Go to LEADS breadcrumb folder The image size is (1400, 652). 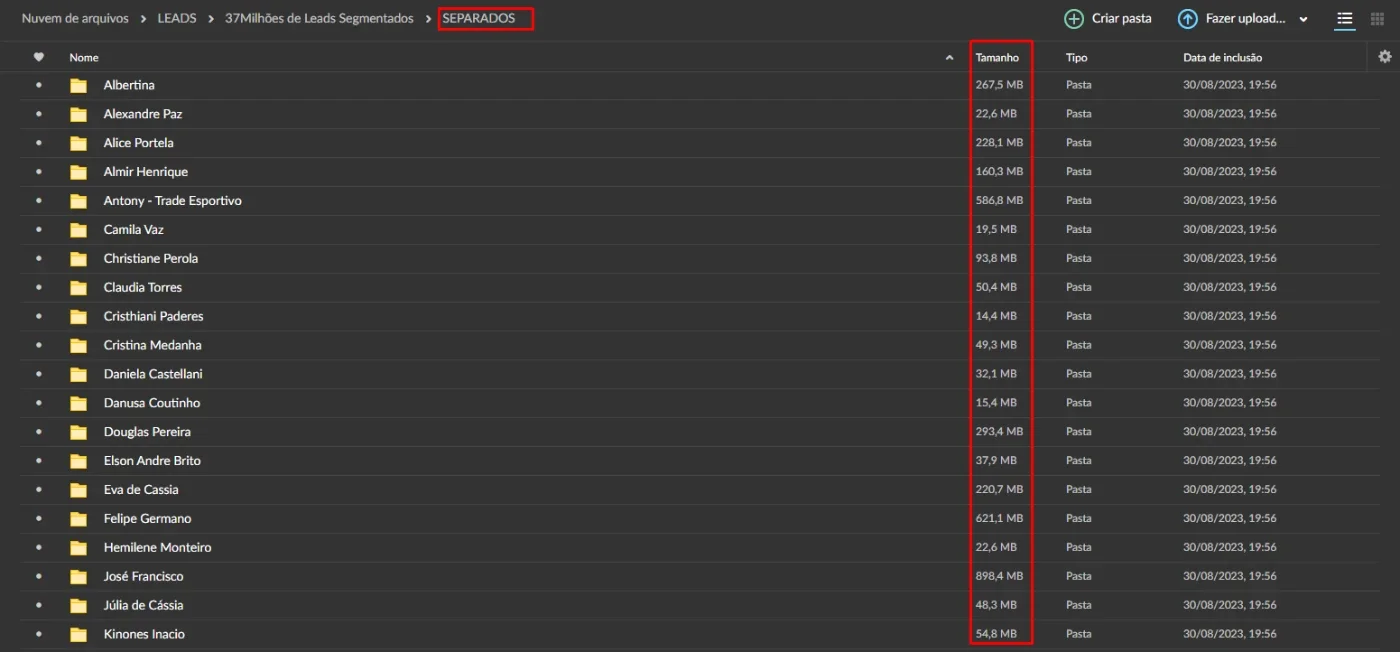click(177, 18)
